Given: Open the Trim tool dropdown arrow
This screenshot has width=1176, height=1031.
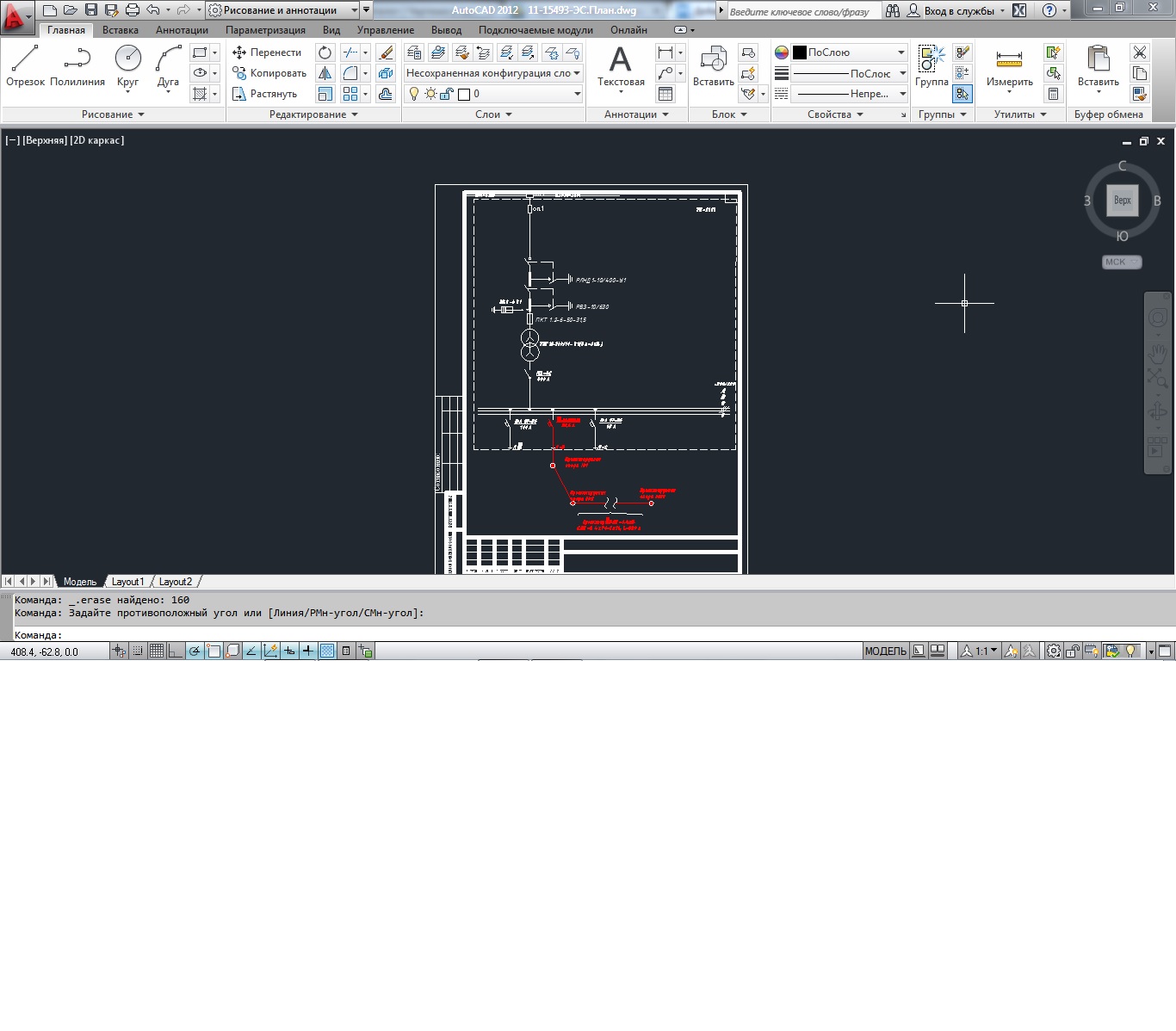Looking at the screenshot, I should 365,52.
